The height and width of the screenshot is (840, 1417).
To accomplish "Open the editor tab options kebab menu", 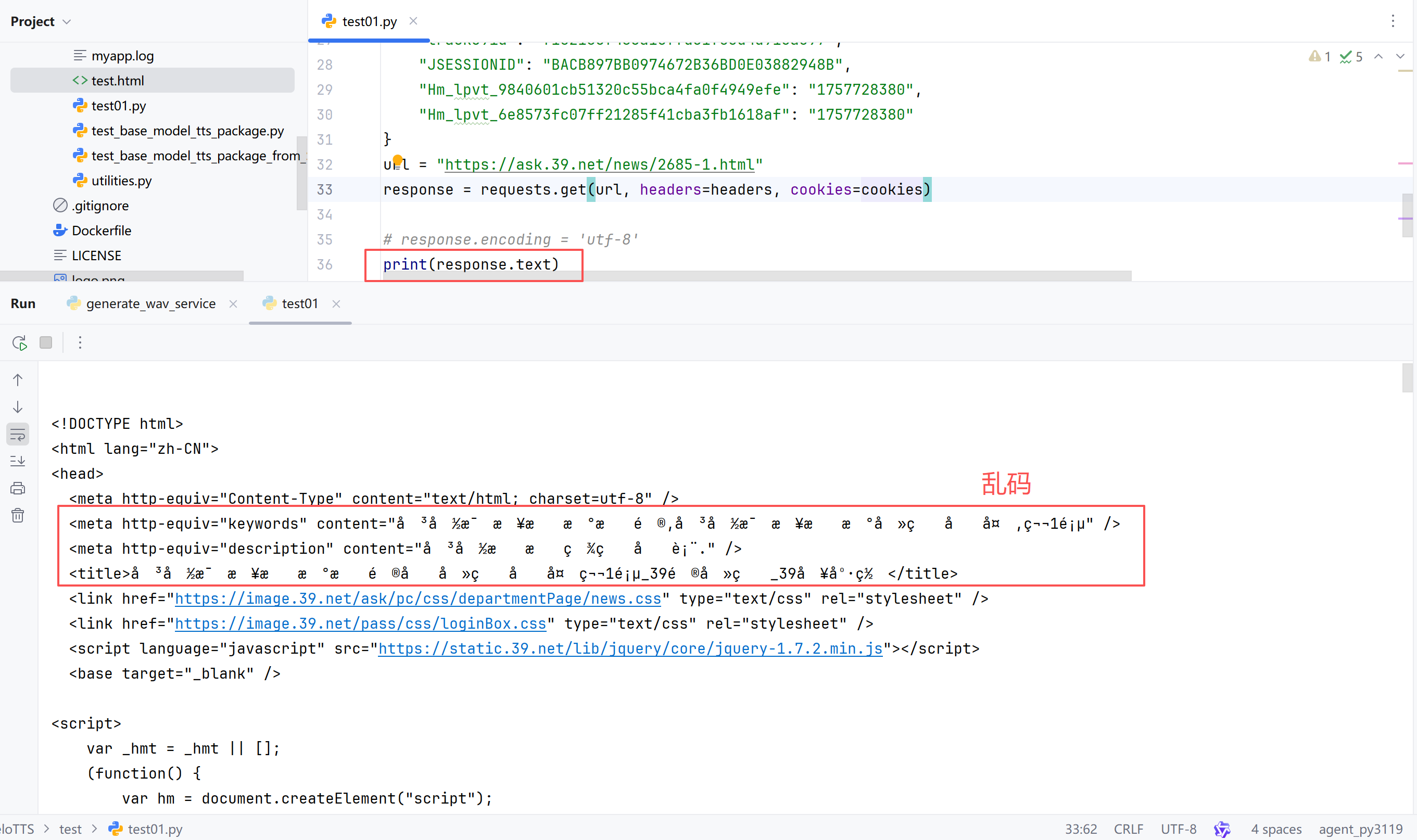I will pos(1393,21).
